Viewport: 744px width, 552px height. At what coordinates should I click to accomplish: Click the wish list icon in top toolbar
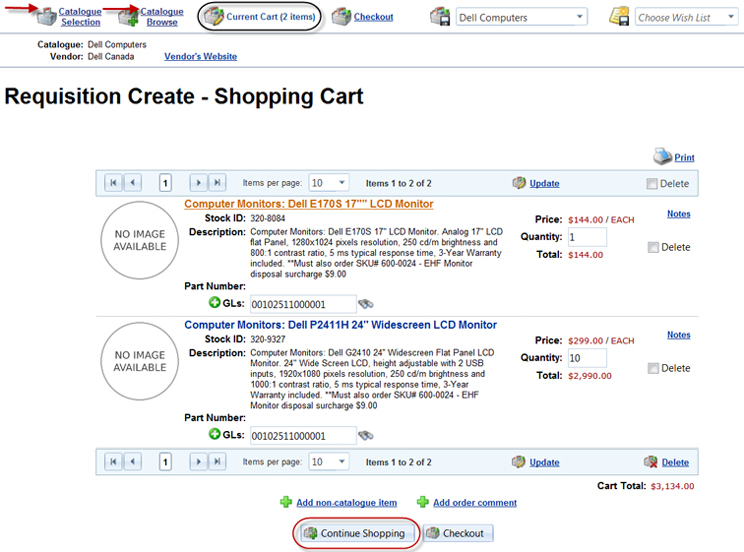click(x=619, y=17)
